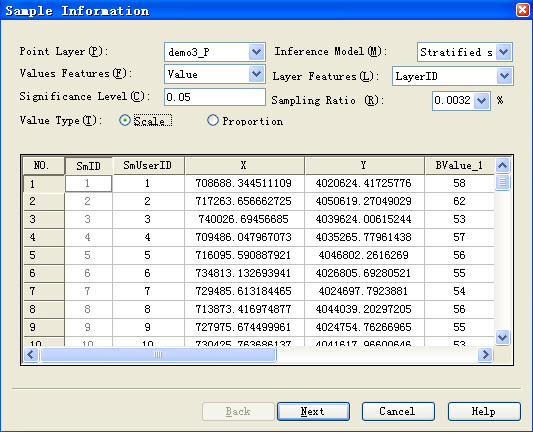Click X cell 717263.656662725
Image resolution: width=533 pixels, height=435 pixels.
[x=244, y=202]
